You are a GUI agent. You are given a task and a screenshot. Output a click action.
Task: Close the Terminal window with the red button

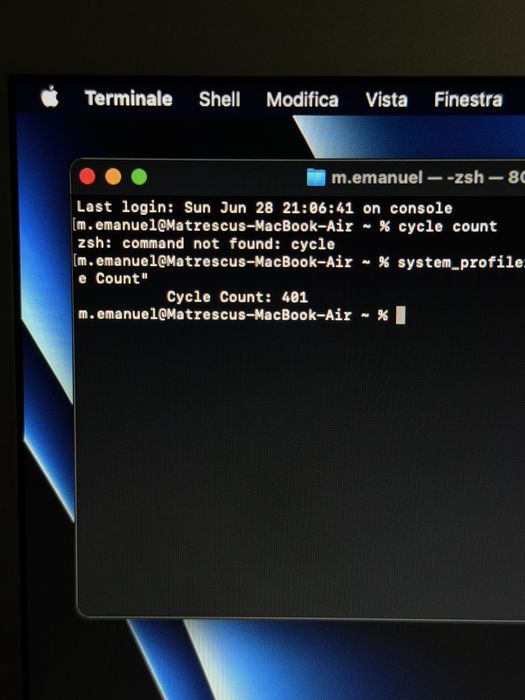[87, 176]
